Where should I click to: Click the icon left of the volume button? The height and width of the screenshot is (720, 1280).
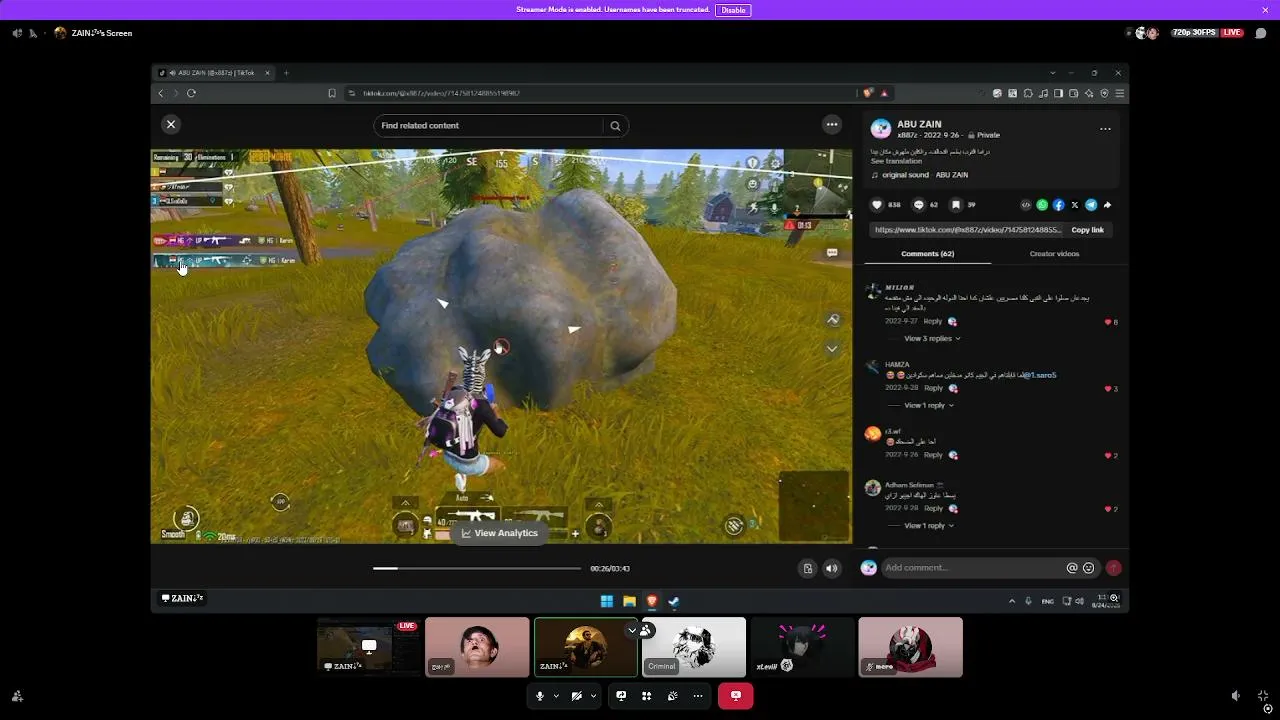pos(808,568)
